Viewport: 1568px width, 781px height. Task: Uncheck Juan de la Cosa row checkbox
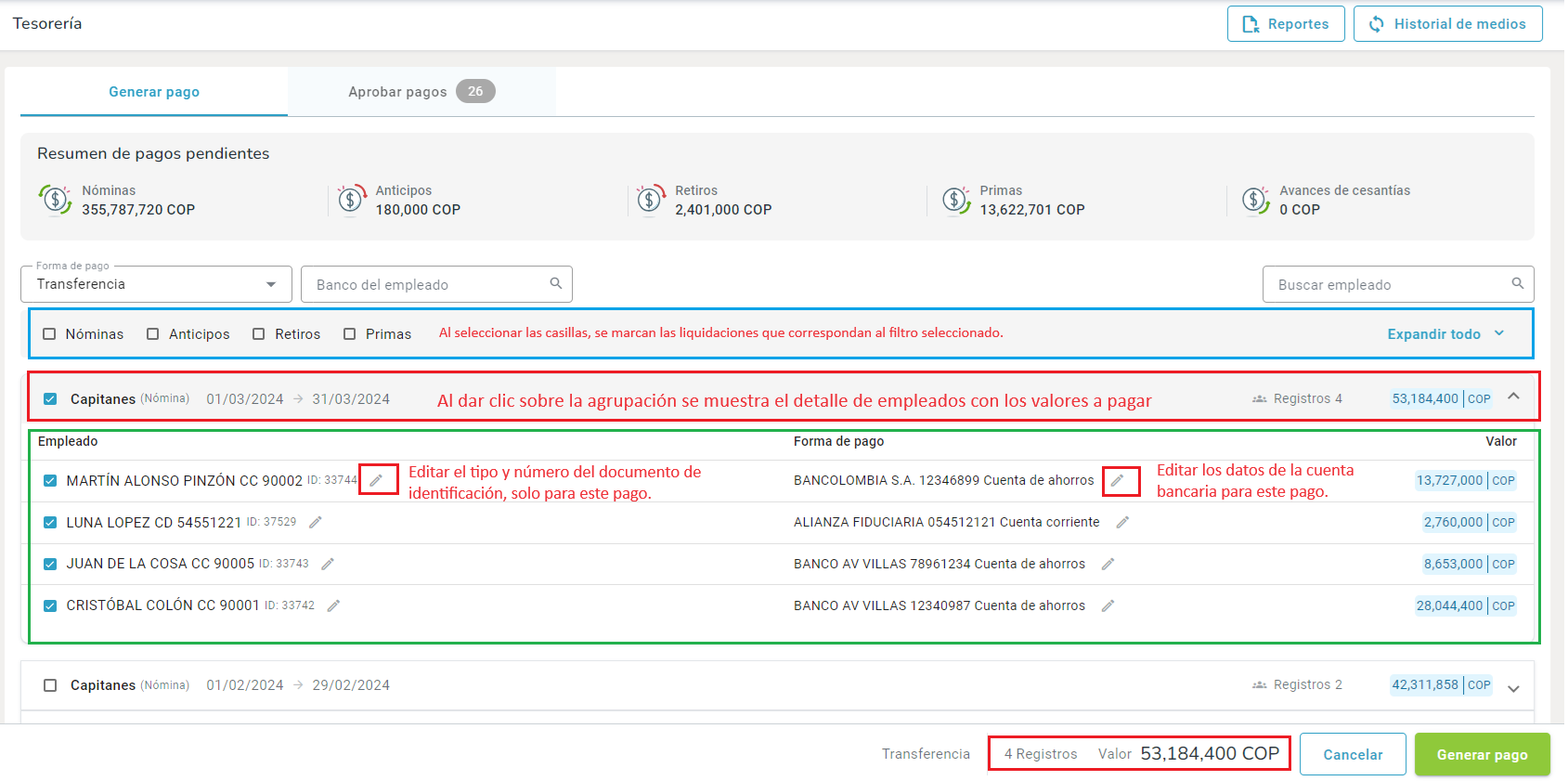(x=50, y=564)
